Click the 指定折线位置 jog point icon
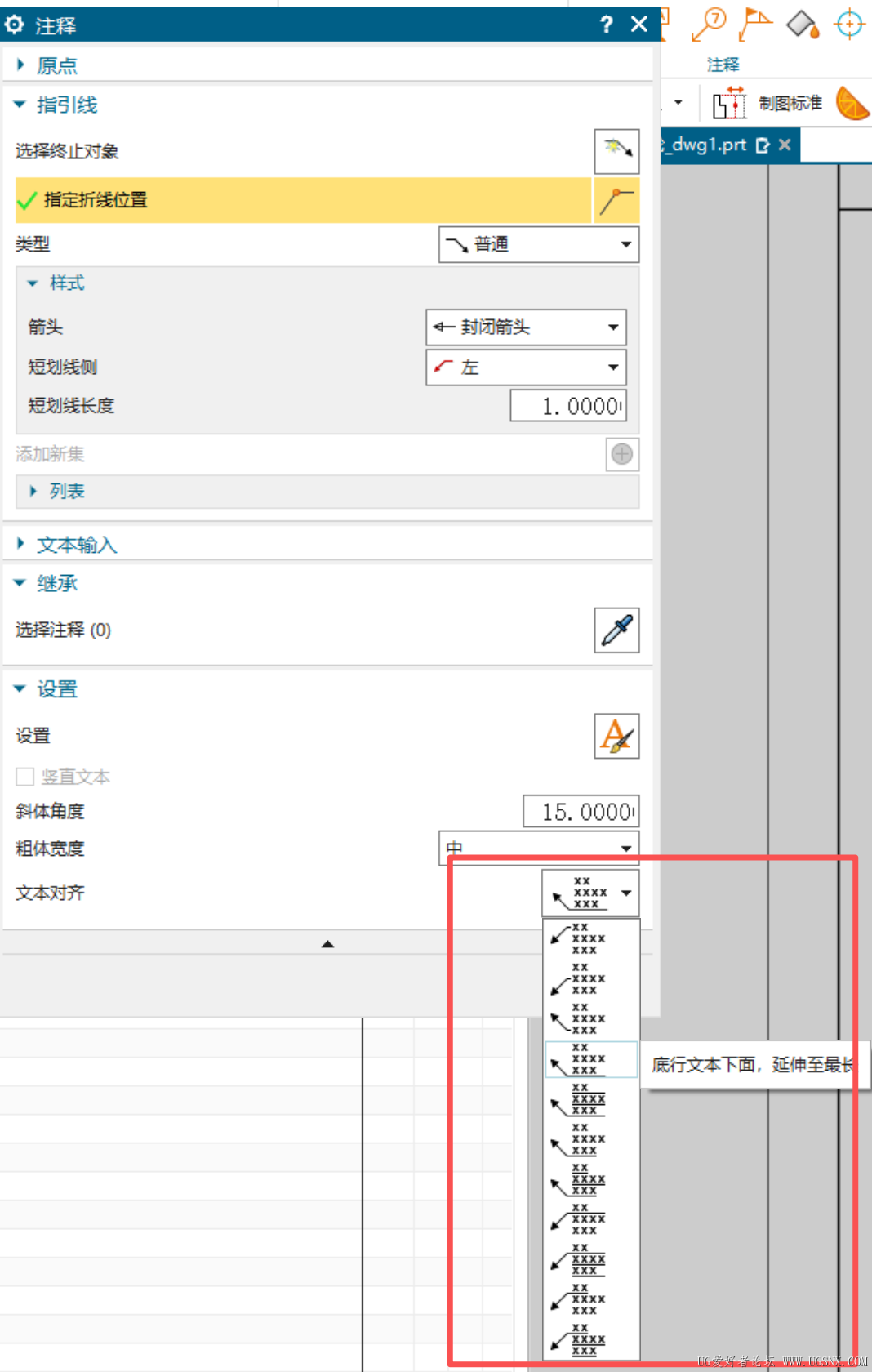 coord(616,200)
